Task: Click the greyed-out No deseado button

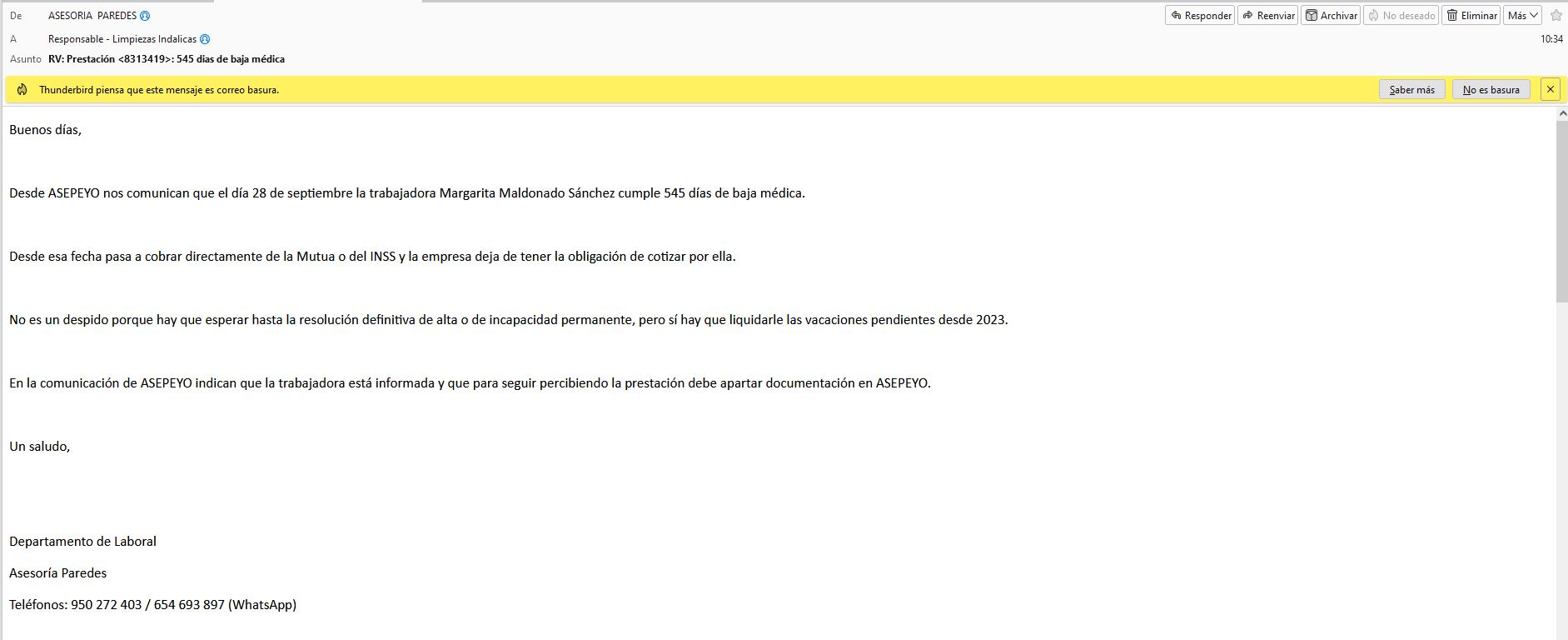Action: [x=1401, y=15]
